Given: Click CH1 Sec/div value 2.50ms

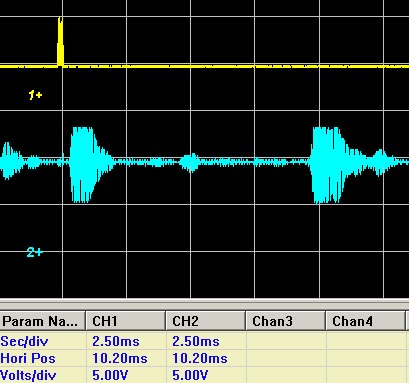Looking at the screenshot, I should pos(116,341).
